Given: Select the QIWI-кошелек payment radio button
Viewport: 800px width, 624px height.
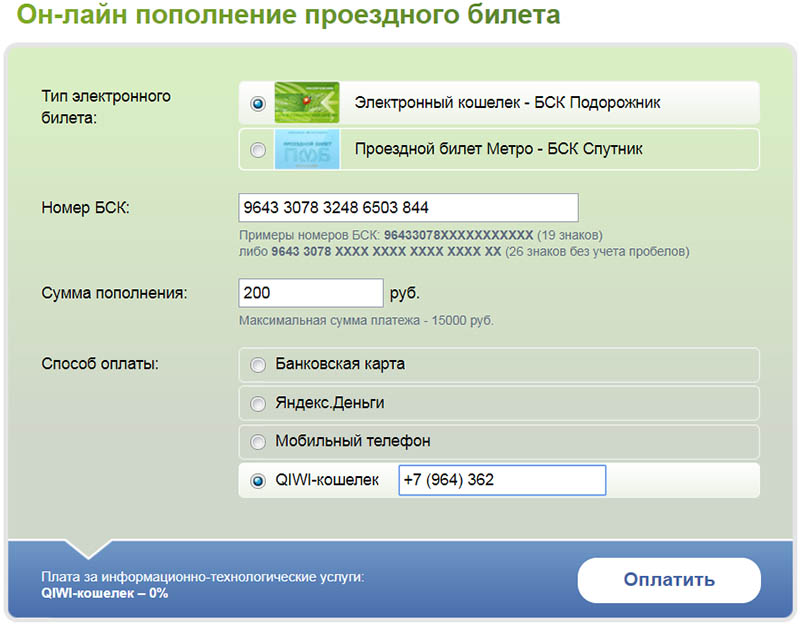Looking at the screenshot, I should [x=258, y=481].
